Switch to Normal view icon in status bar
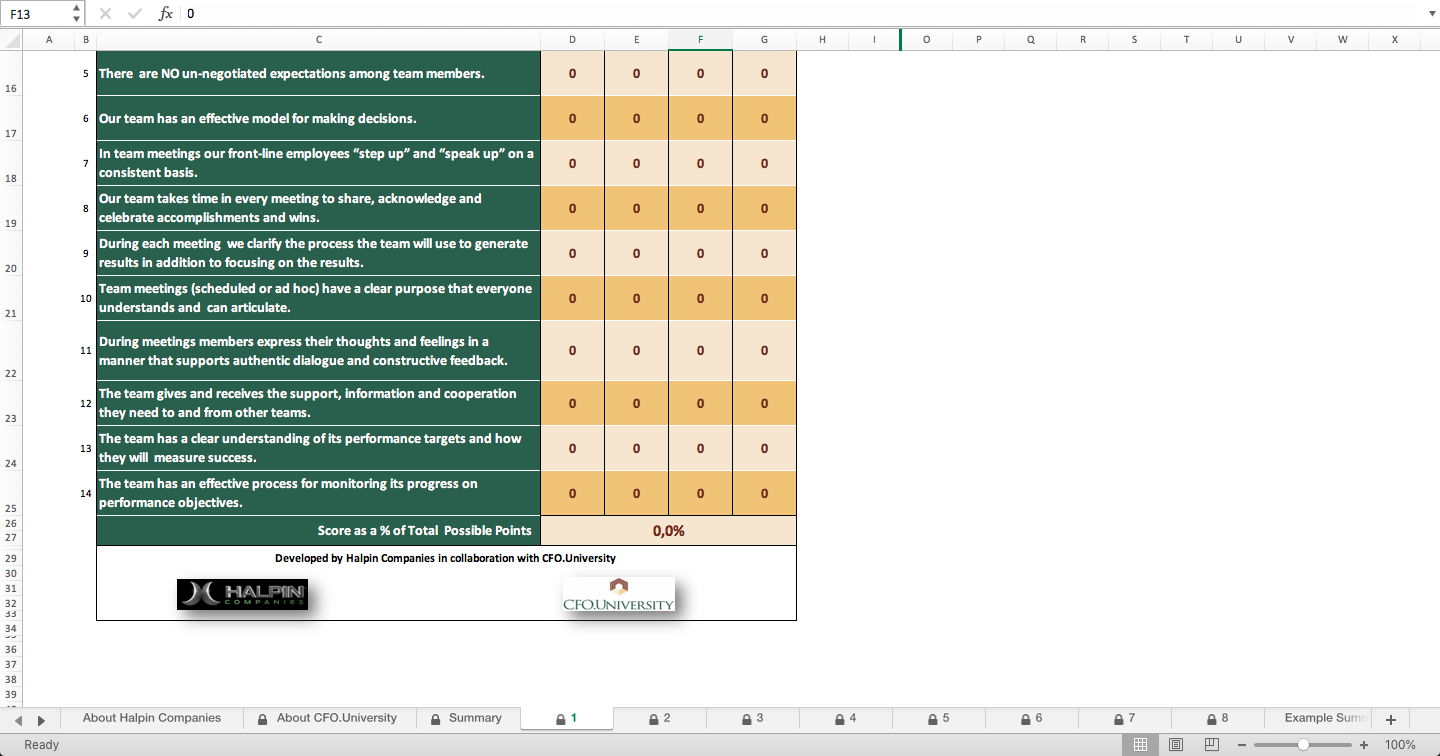The width and height of the screenshot is (1440, 756). [x=1140, y=745]
